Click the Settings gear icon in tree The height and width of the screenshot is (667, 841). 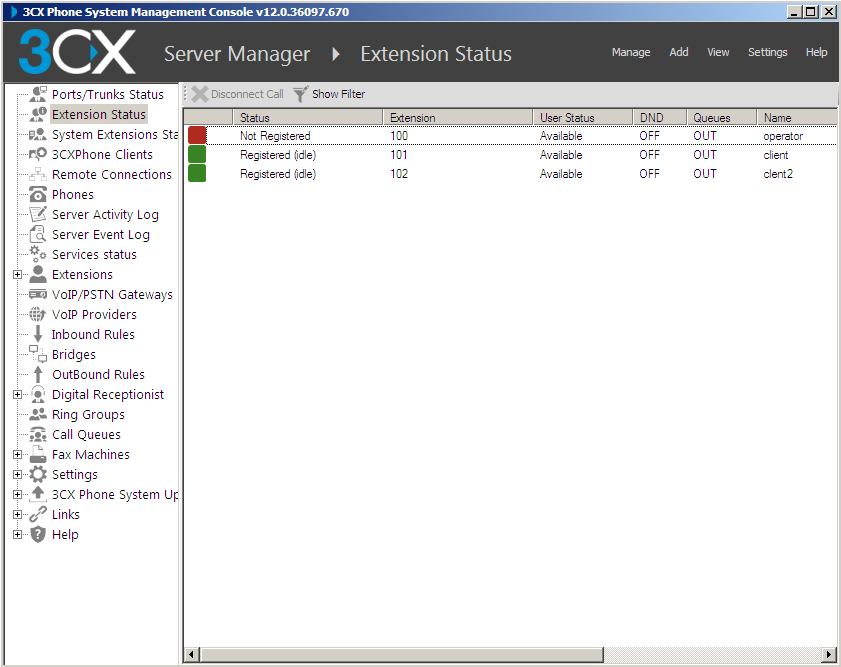(x=38, y=474)
